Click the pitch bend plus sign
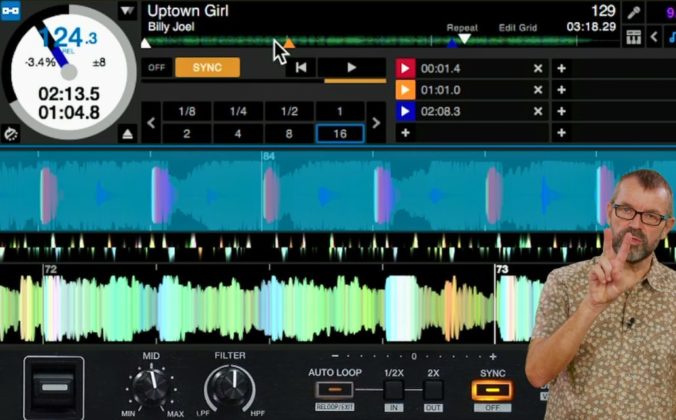Viewport: 676px width, 420px height. [493, 356]
